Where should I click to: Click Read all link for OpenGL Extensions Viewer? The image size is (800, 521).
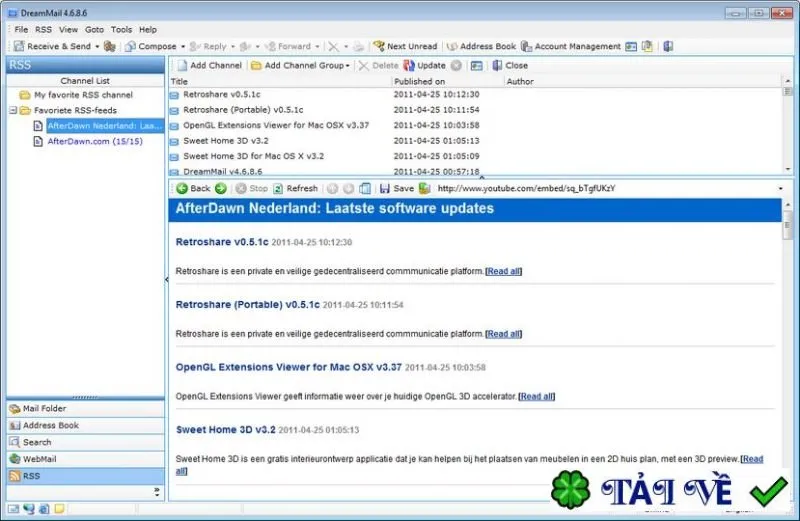tap(536, 396)
